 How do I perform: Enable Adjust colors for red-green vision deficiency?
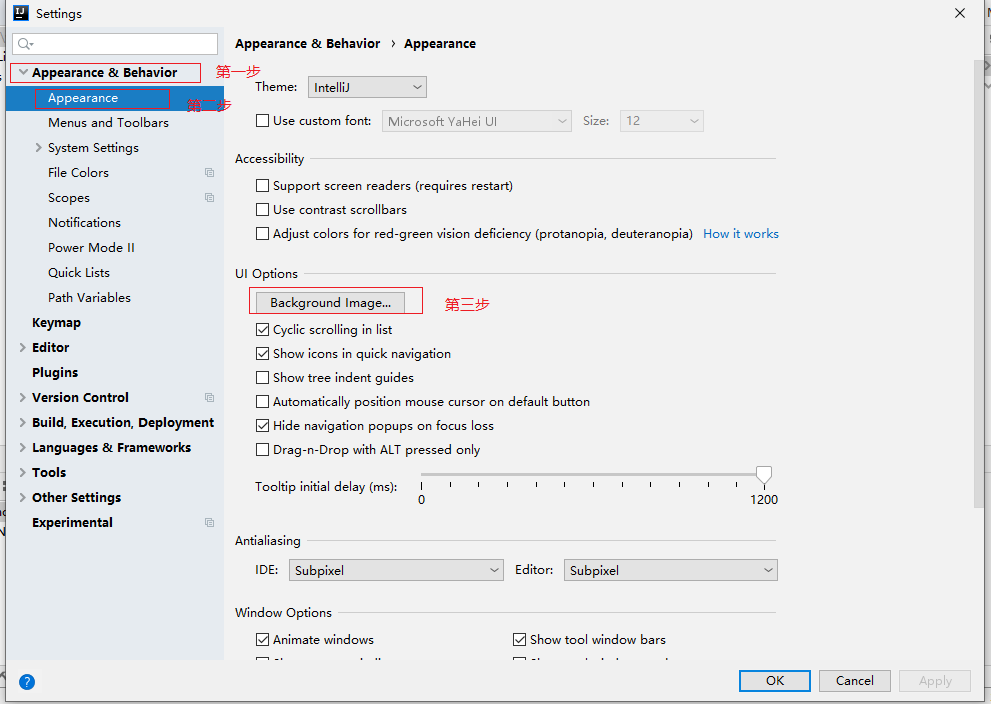coord(262,234)
